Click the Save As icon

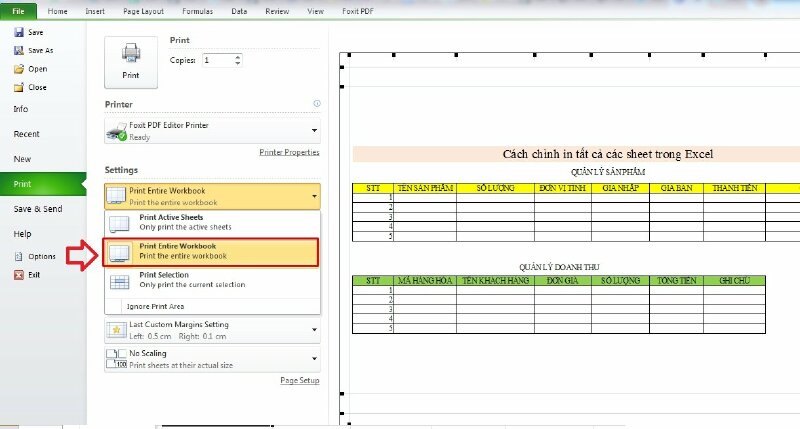19,51
